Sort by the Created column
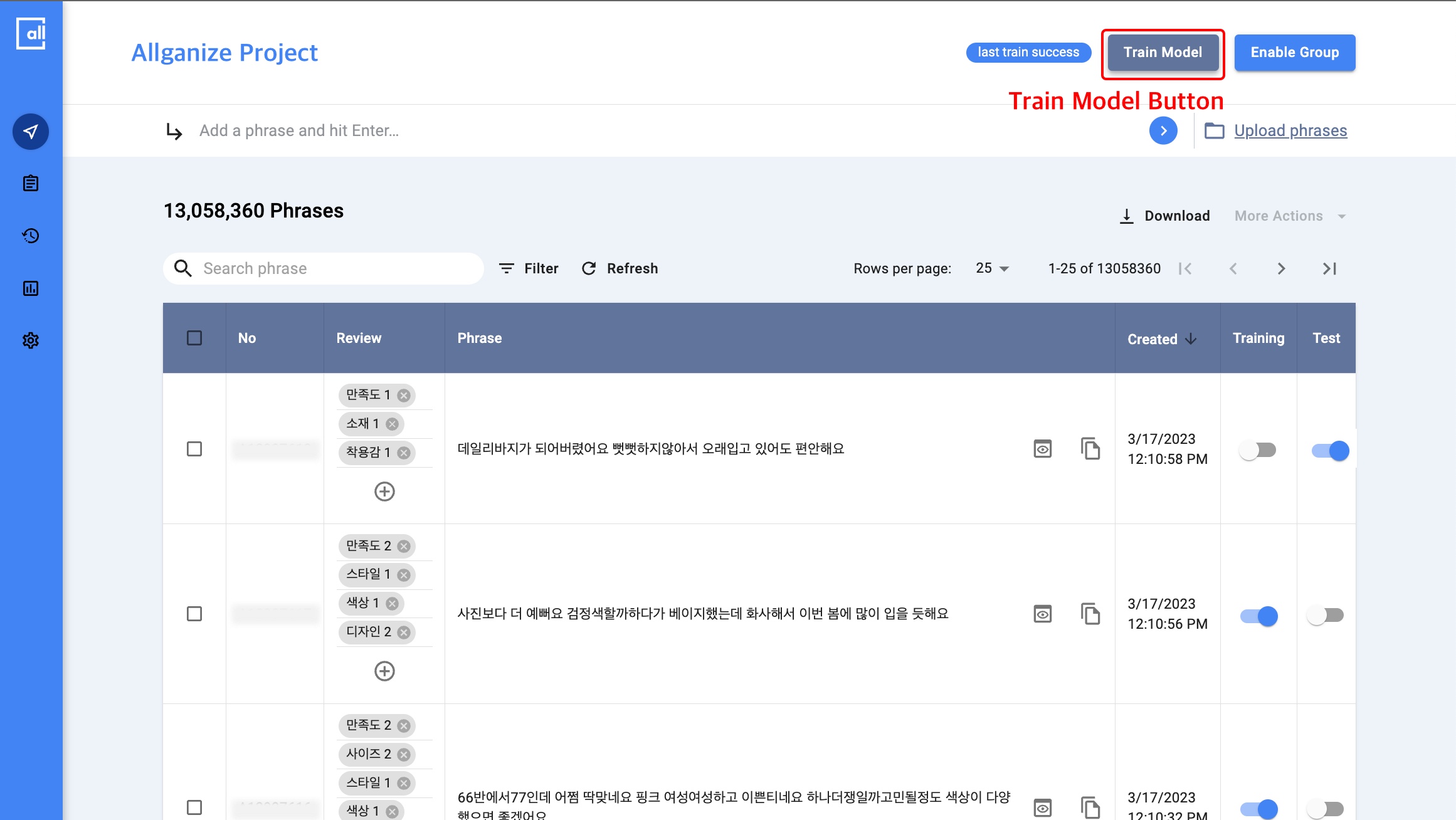The height and width of the screenshot is (820, 1456). click(x=1162, y=339)
